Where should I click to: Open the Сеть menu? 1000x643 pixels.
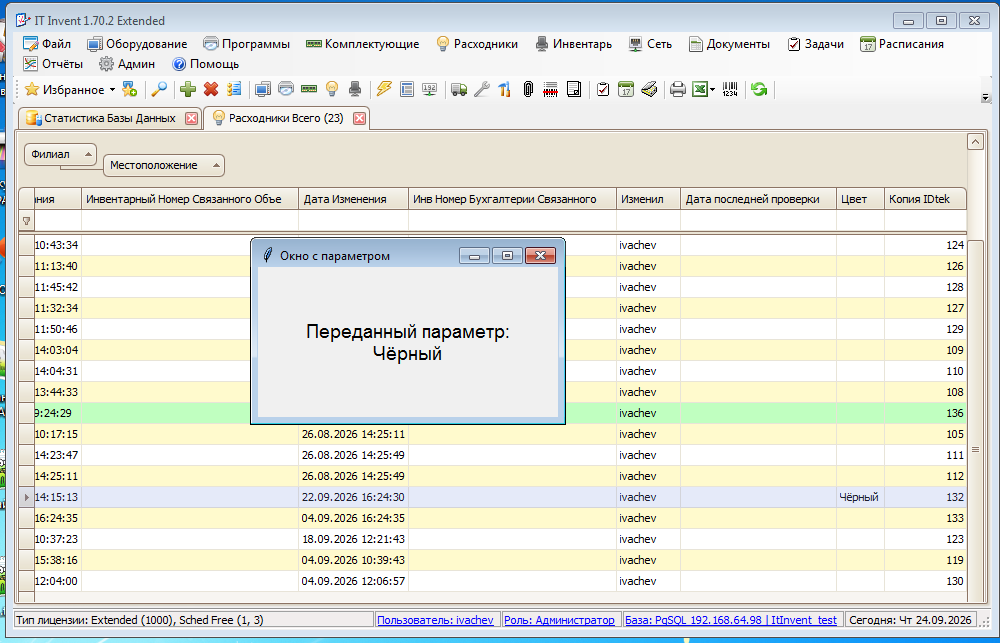[x=650, y=44]
